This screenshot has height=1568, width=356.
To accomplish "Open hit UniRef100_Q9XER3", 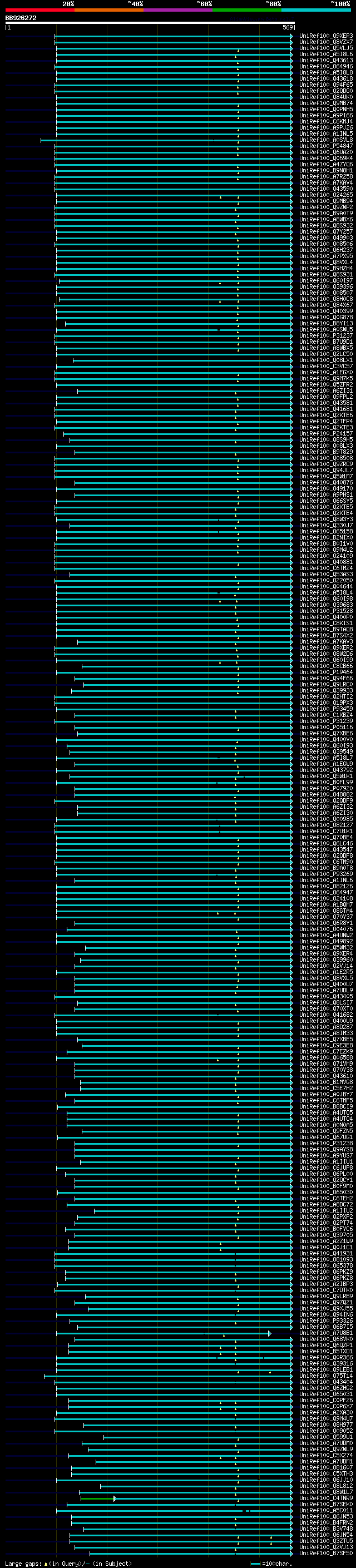I will pos(325,36).
